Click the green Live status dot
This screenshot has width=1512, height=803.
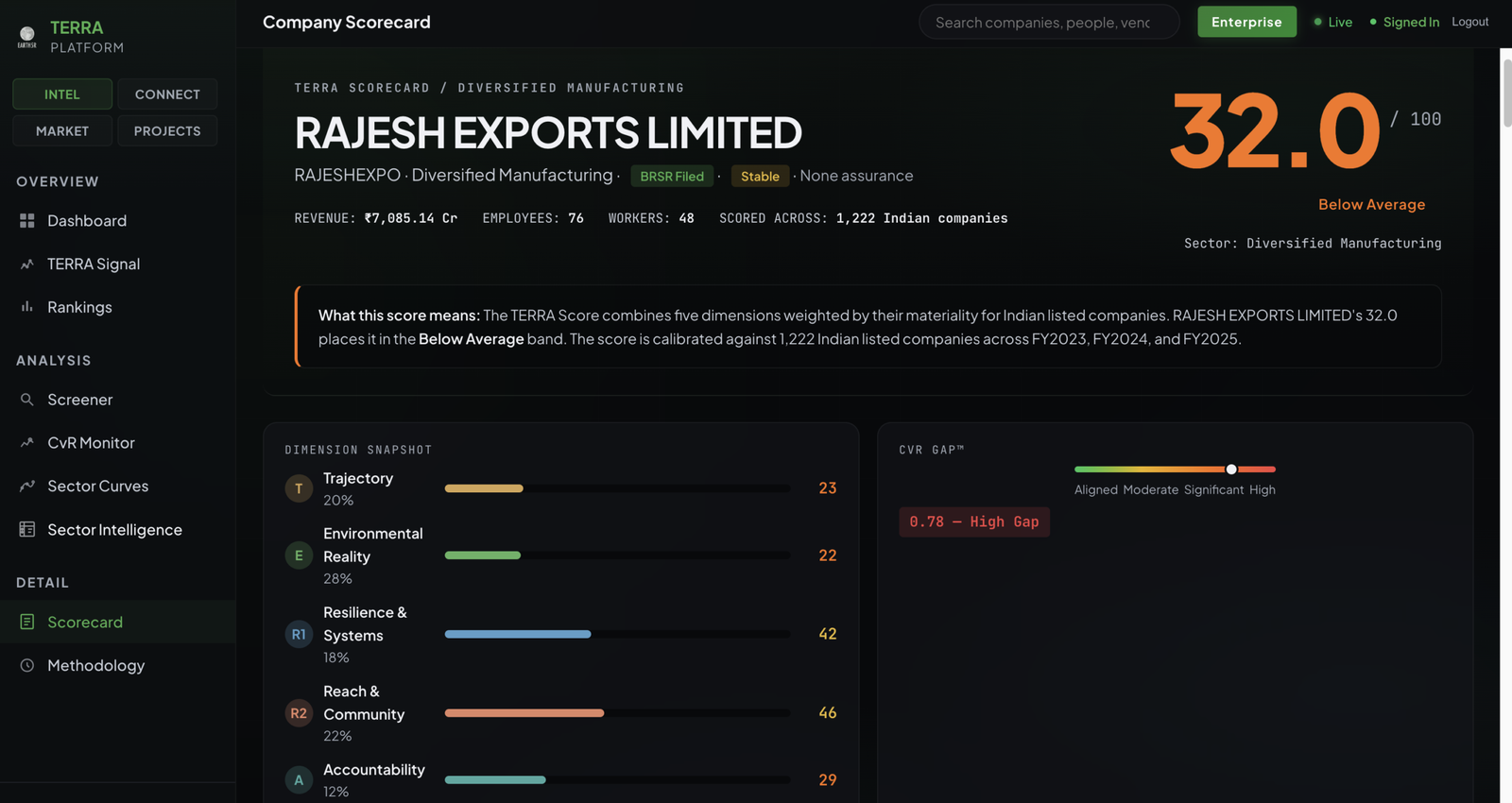click(1317, 22)
